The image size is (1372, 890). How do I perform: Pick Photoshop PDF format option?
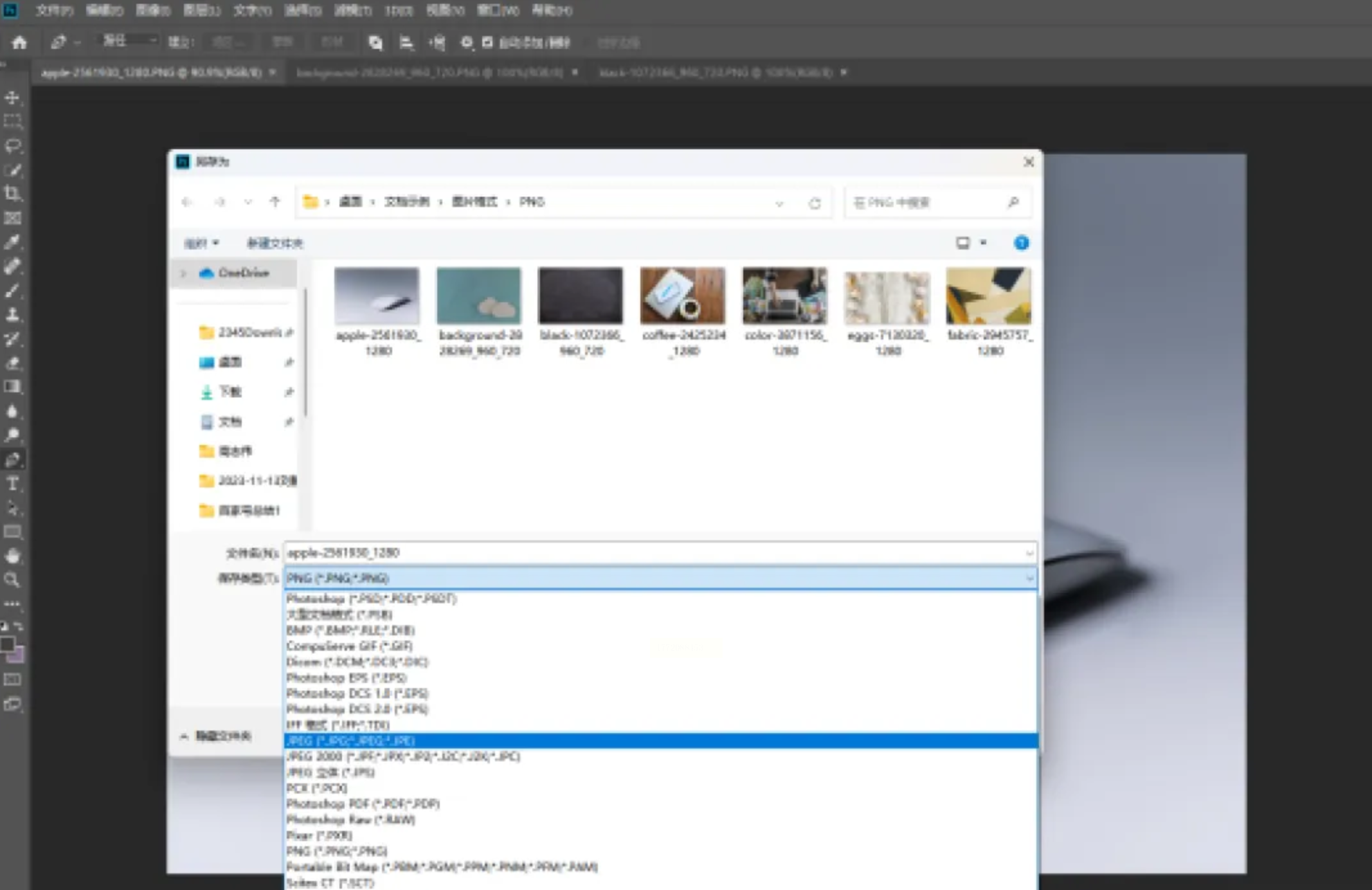point(363,804)
